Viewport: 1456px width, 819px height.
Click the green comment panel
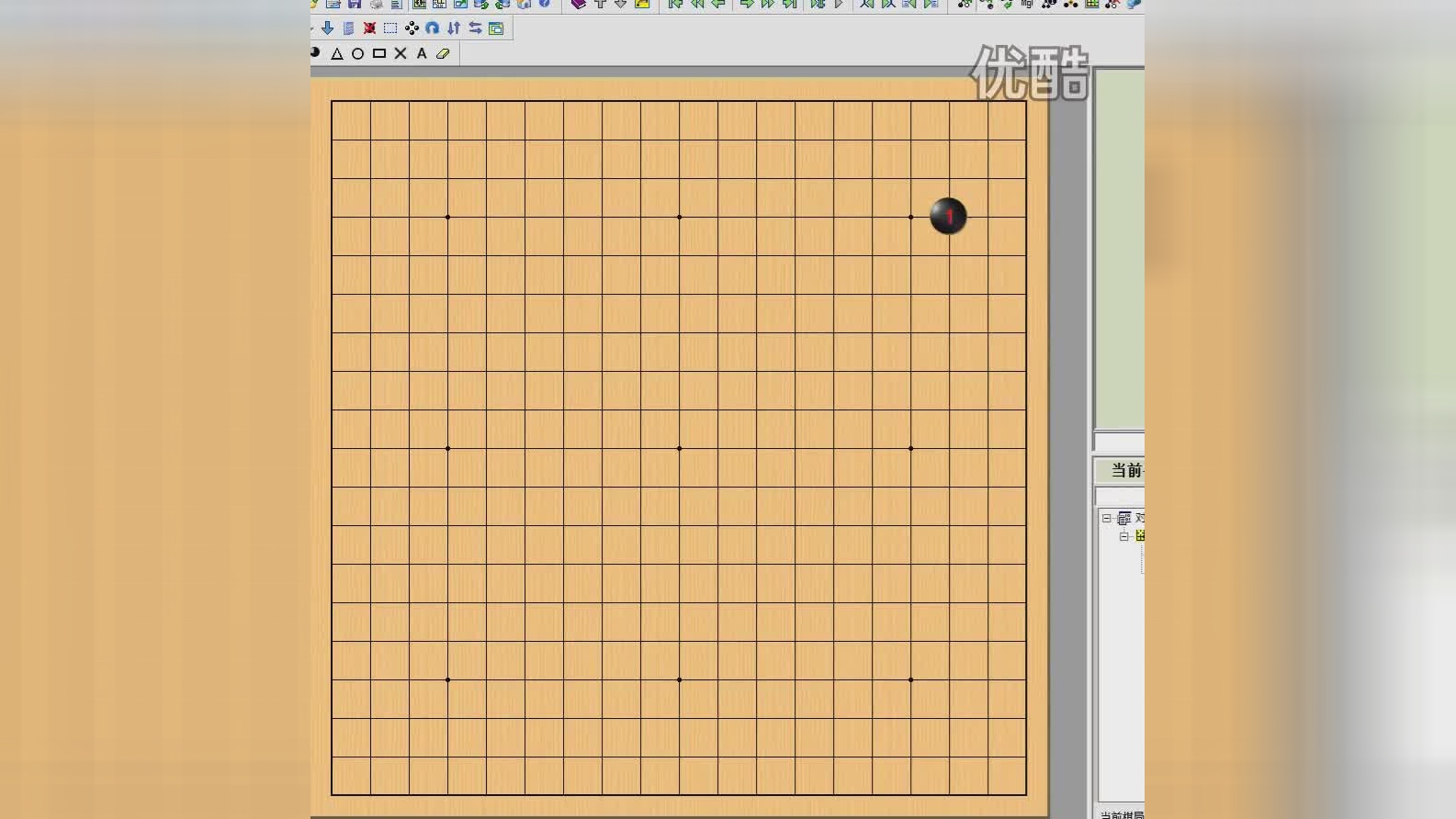pyautogui.click(x=1120, y=248)
